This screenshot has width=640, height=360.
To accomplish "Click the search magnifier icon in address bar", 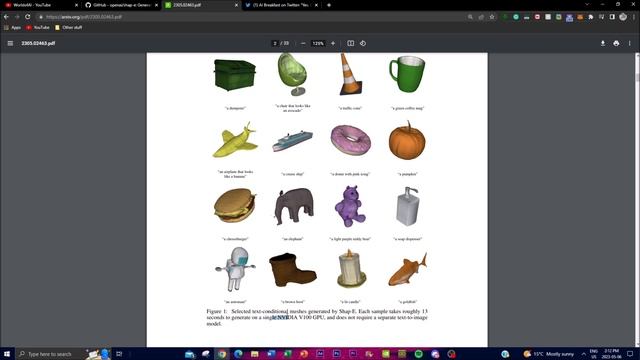I will 470,17.
